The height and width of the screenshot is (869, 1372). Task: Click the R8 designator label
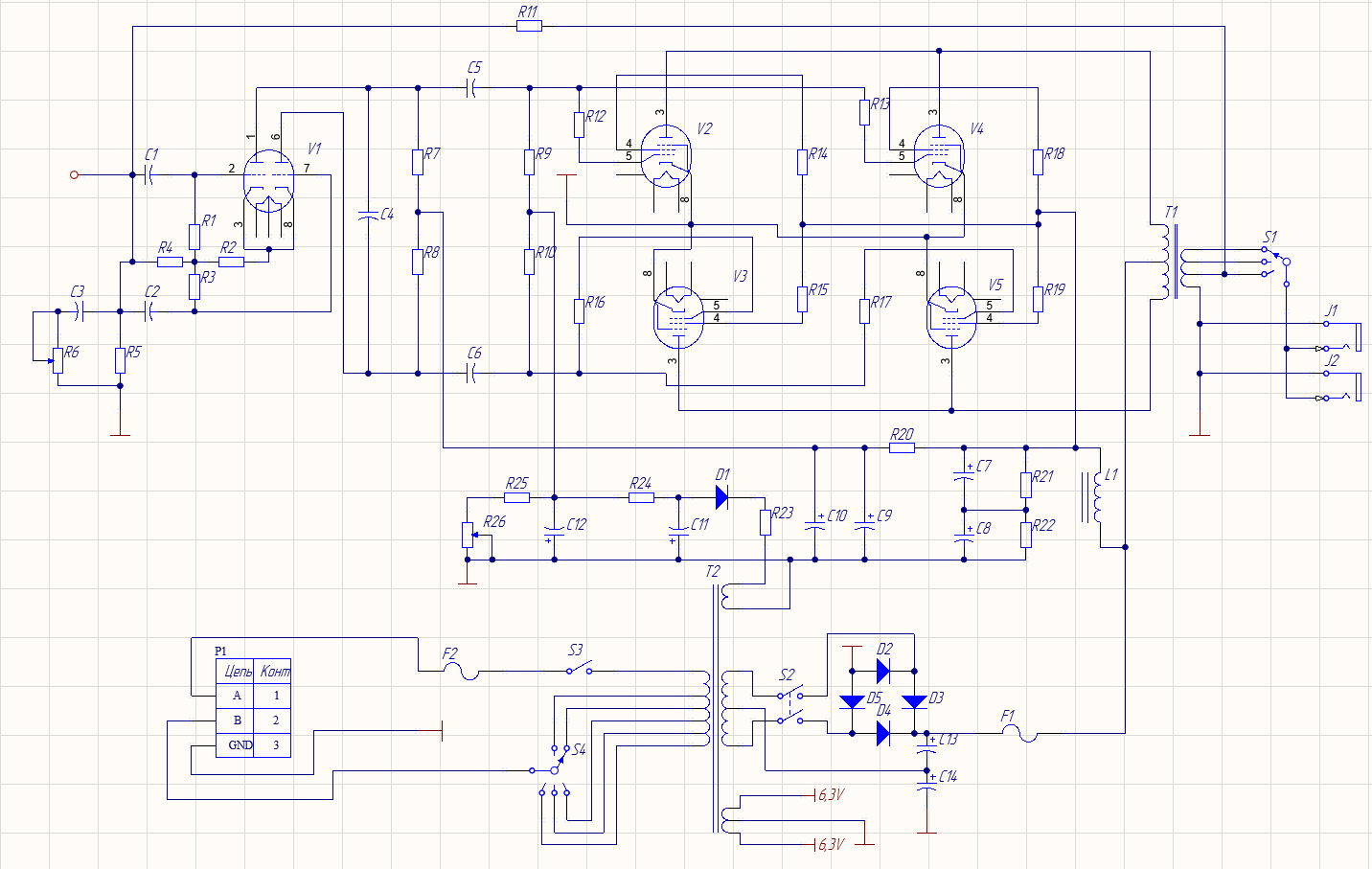(431, 252)
